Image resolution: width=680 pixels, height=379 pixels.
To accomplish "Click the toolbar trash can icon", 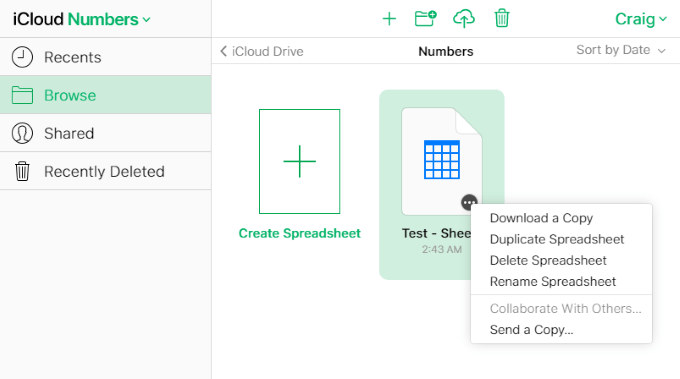I will pyautogui.click(x=501, y=19).
